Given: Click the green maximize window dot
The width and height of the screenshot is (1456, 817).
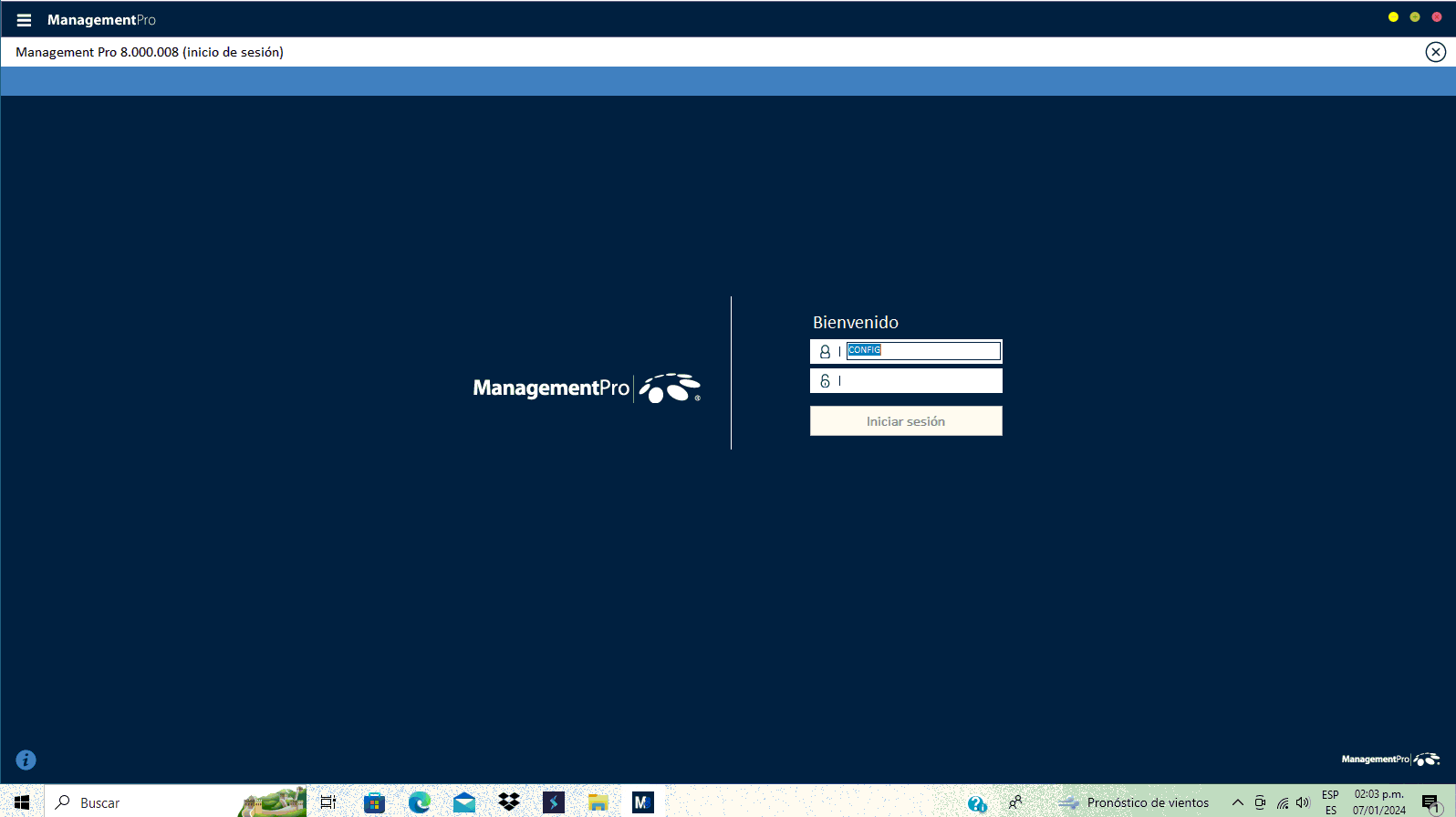Looking at the screenshot, I should click(x=1415, y=17).
